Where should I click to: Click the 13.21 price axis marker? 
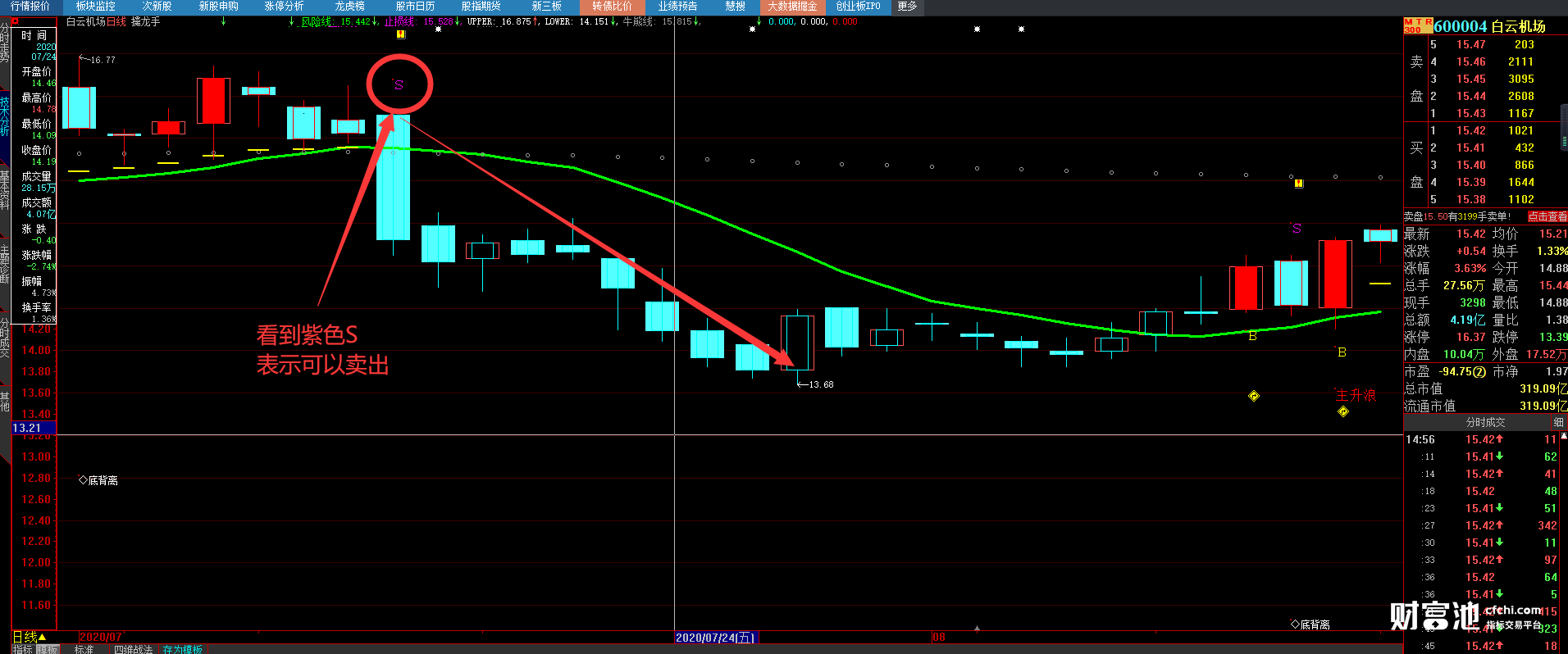point(34,428)
